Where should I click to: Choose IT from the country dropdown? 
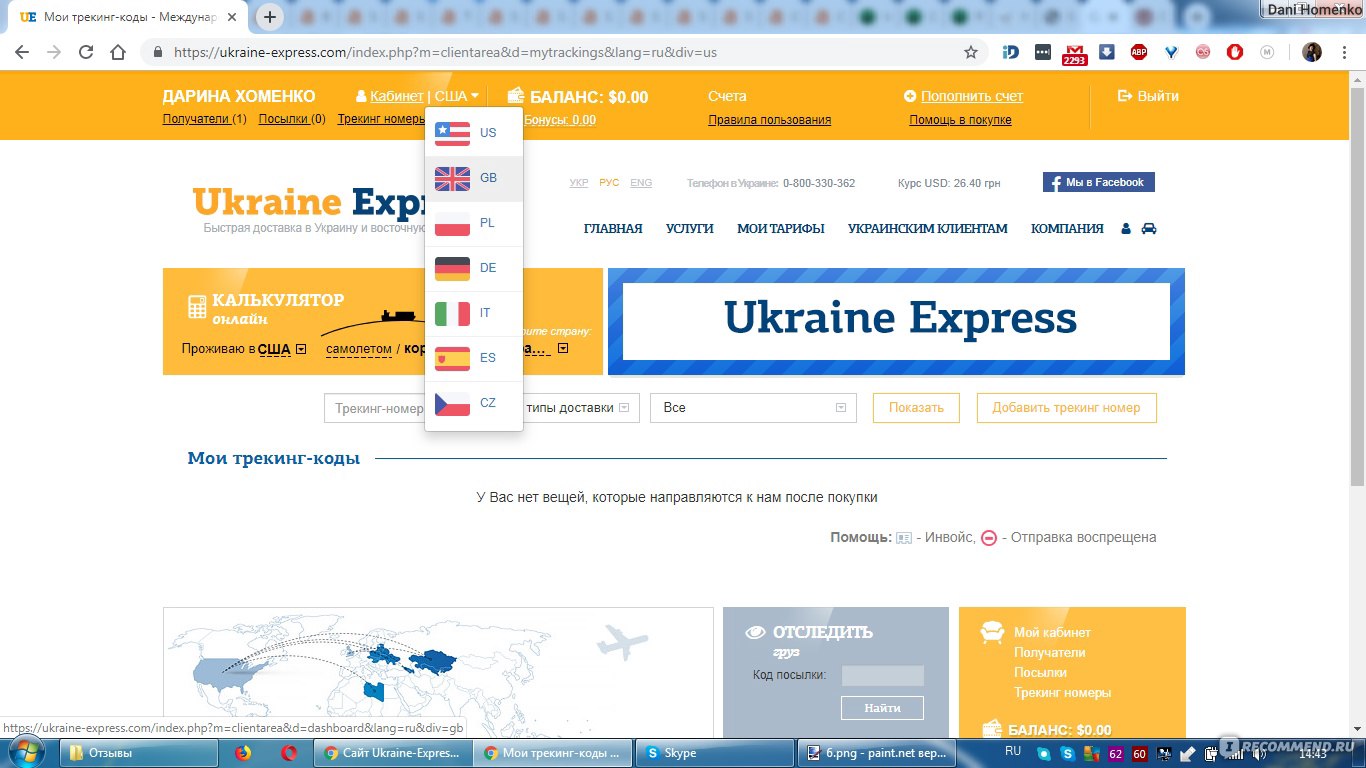[474, 313]
